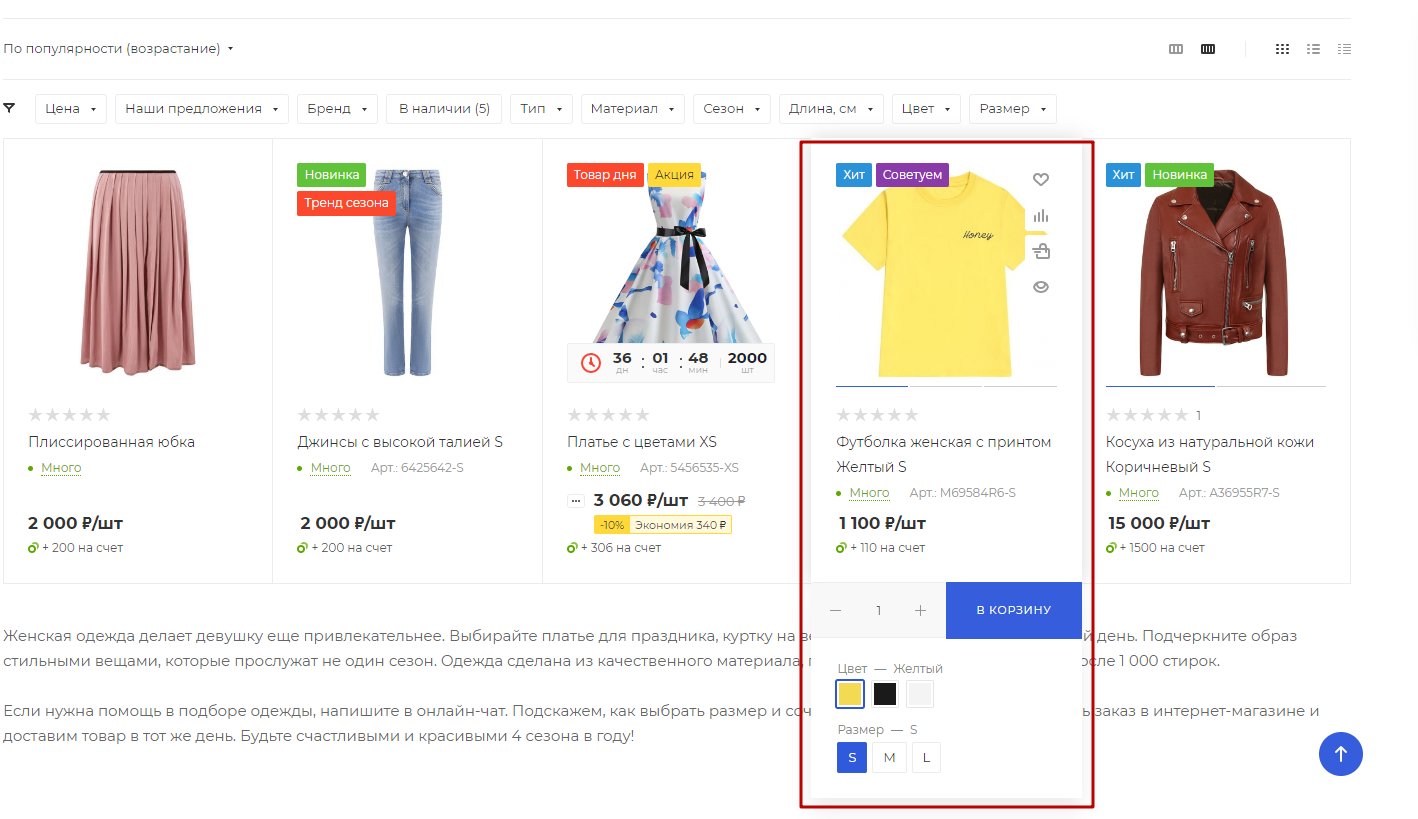Expand Наши предложения filter
Image resolution: width=1418 pixels, height=819 pixels.
point(202,109)
